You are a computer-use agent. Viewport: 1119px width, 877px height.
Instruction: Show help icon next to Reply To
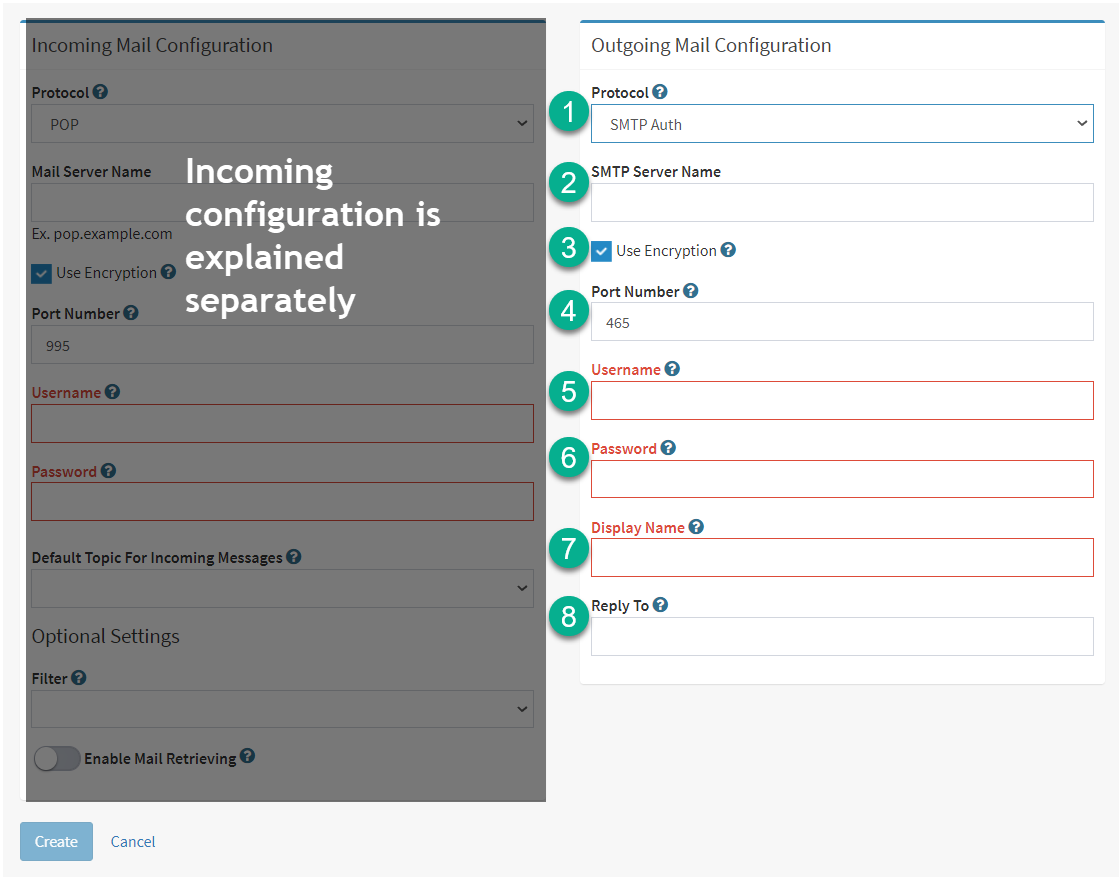pos(661,605)
